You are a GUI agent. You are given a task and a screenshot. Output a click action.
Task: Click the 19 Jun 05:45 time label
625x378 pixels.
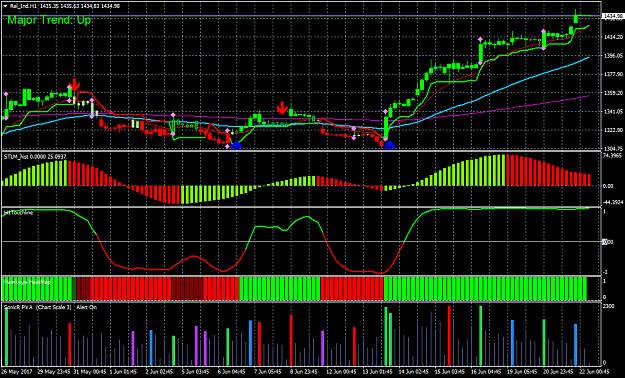523,372
